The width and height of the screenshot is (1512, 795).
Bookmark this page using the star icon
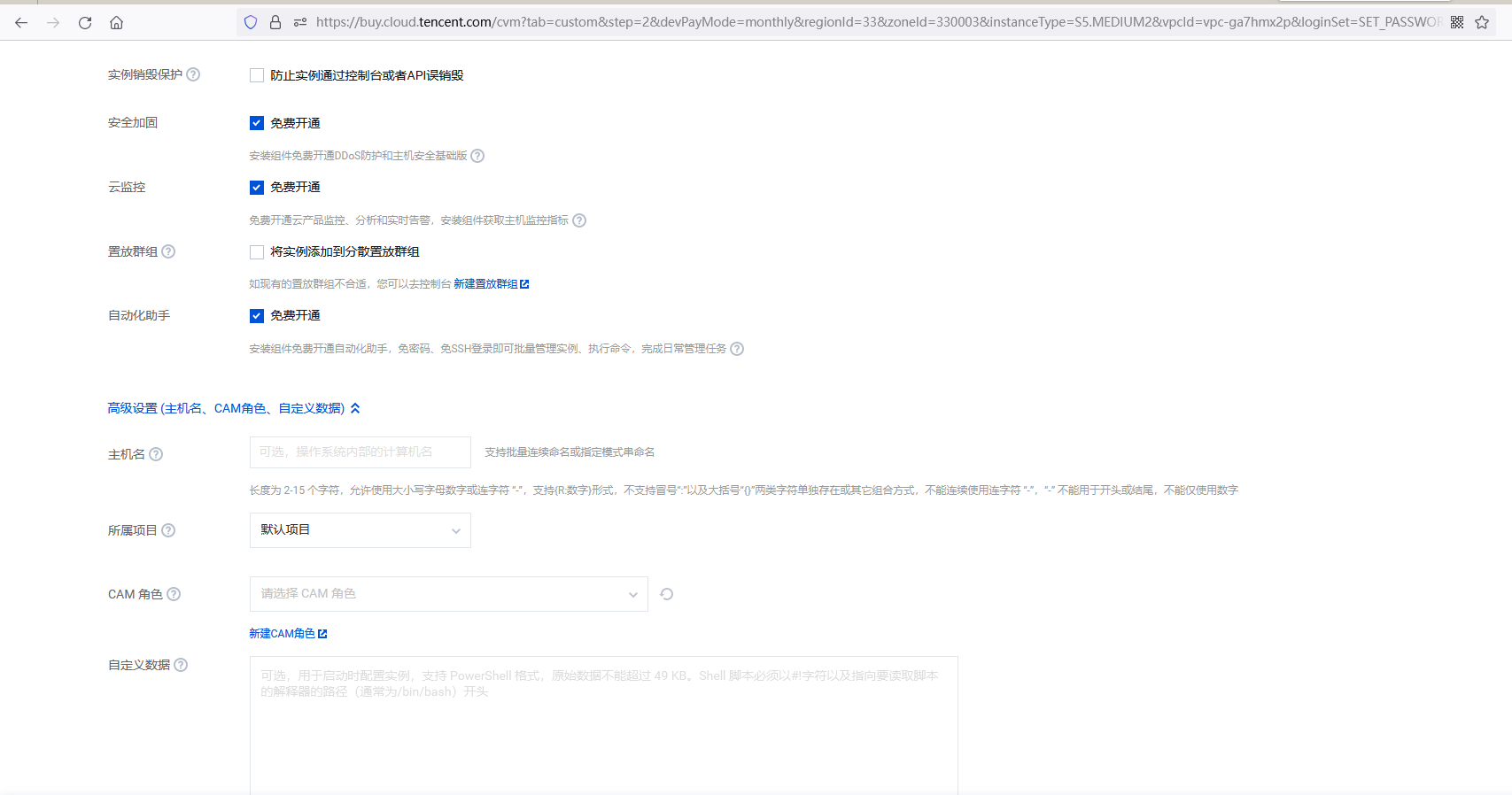click(1482, 23)
